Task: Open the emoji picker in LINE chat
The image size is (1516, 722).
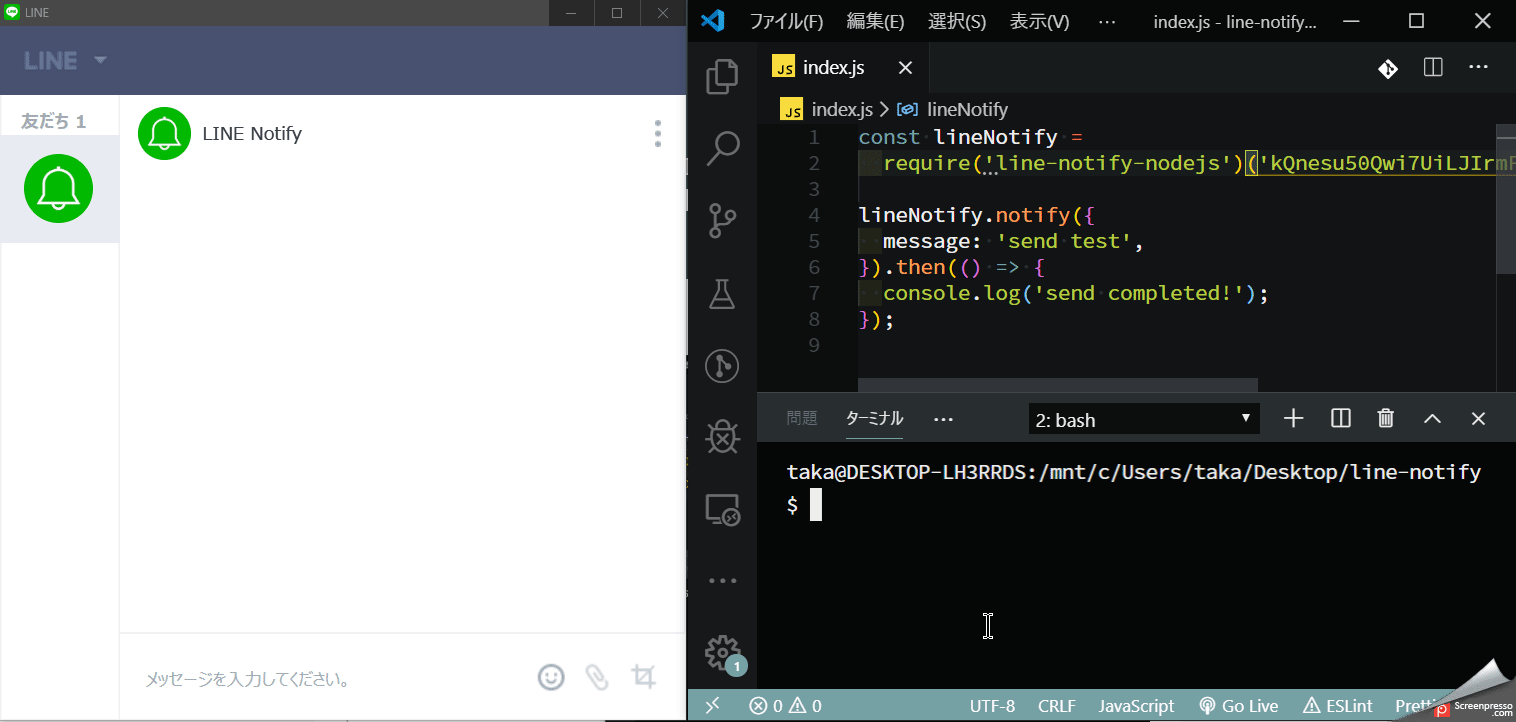Action: pyautogui.click(x=551, y=677)
